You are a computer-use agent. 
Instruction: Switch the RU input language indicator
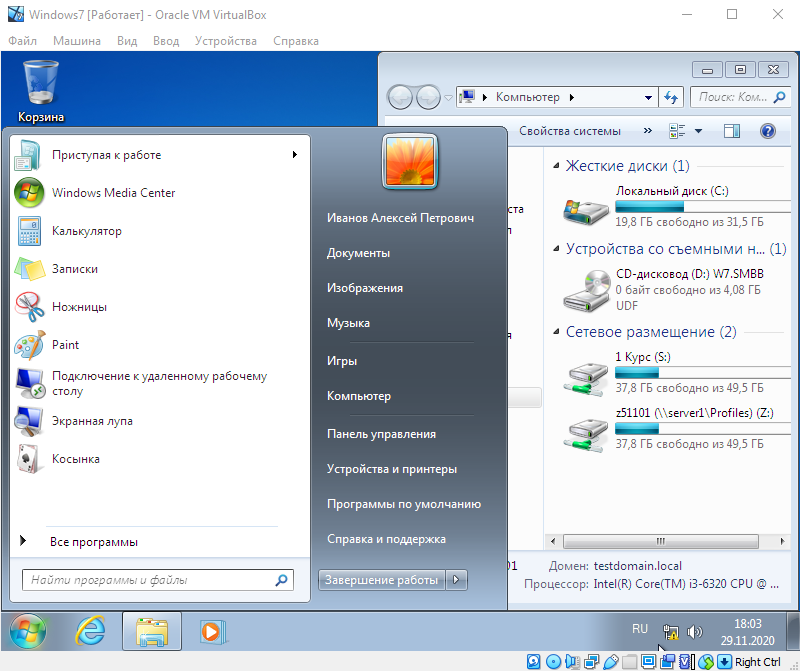[640, 629]
